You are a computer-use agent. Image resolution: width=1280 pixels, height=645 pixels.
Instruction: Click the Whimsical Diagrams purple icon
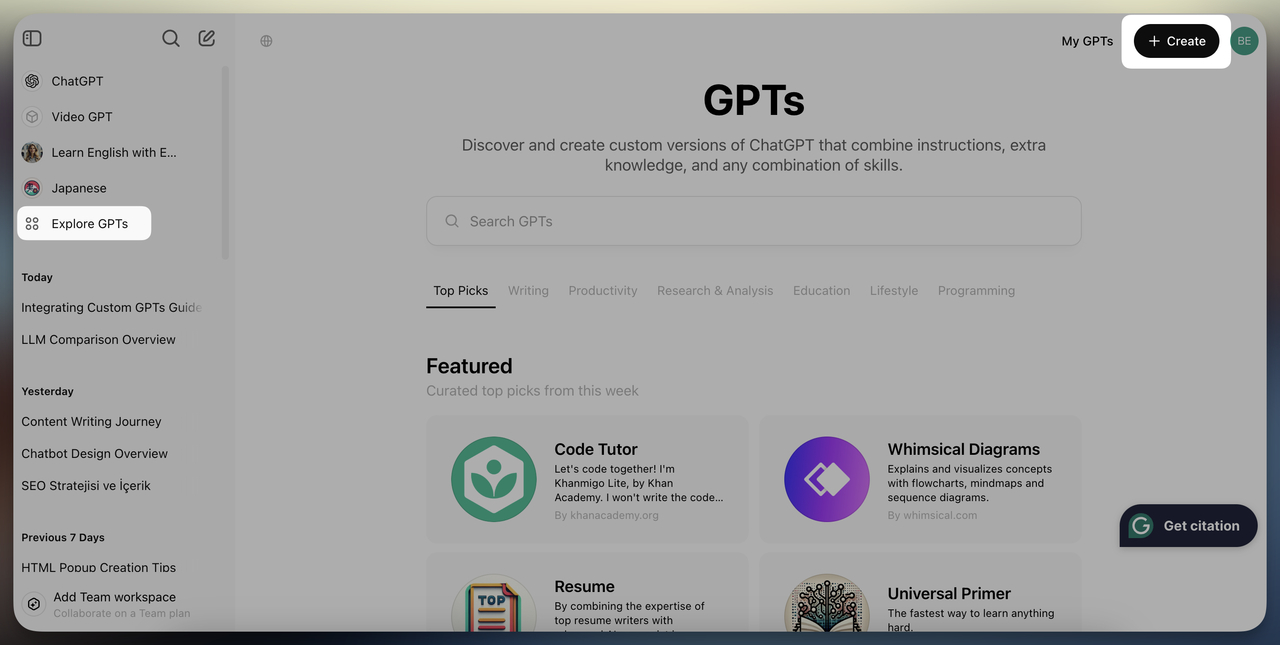point(826,479)
